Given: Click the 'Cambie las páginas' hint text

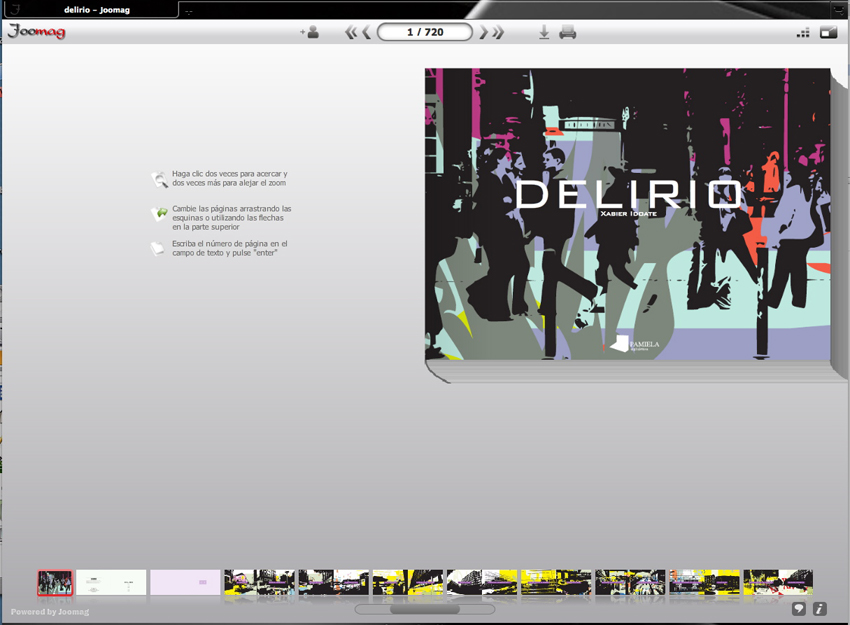Looking at the screenshot, I should (232, 217).
